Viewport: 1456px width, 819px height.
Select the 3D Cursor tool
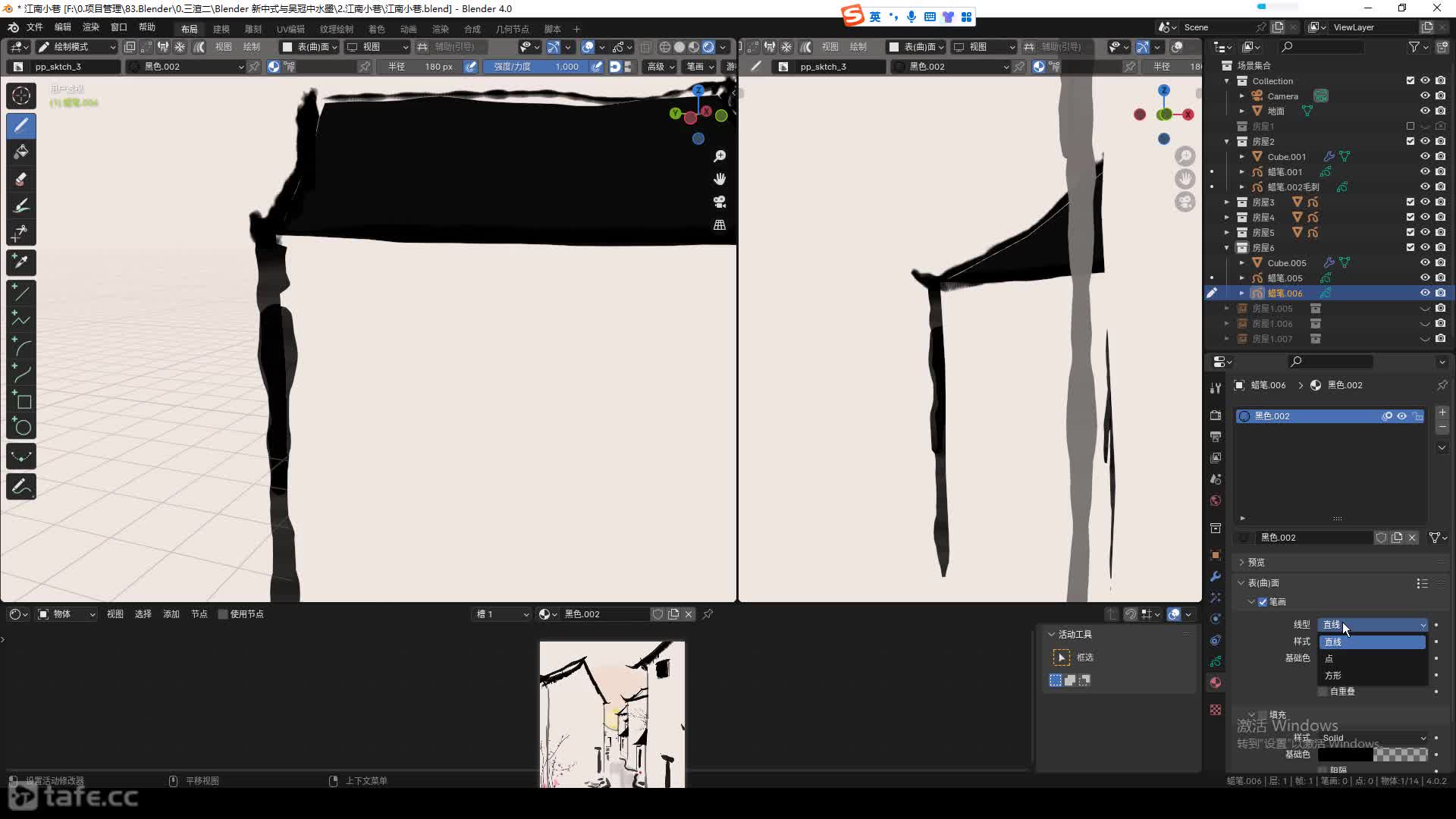(x=21, y=96)
